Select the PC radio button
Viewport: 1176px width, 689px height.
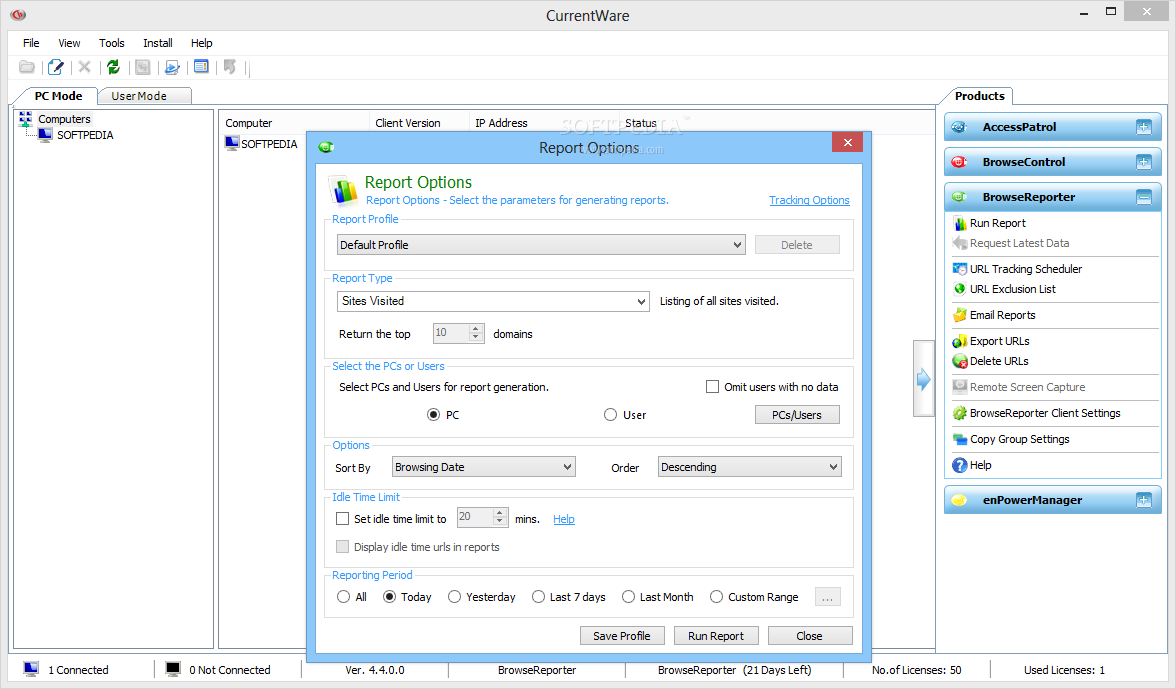click(434, 415)
